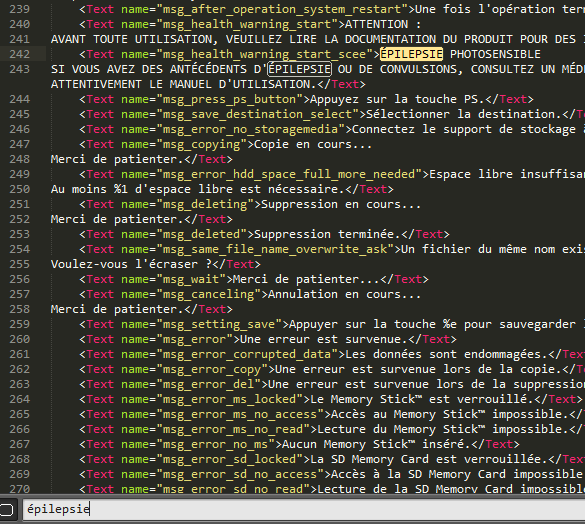Click the attribute value msg_error_sd_no_access

(240, 474)
